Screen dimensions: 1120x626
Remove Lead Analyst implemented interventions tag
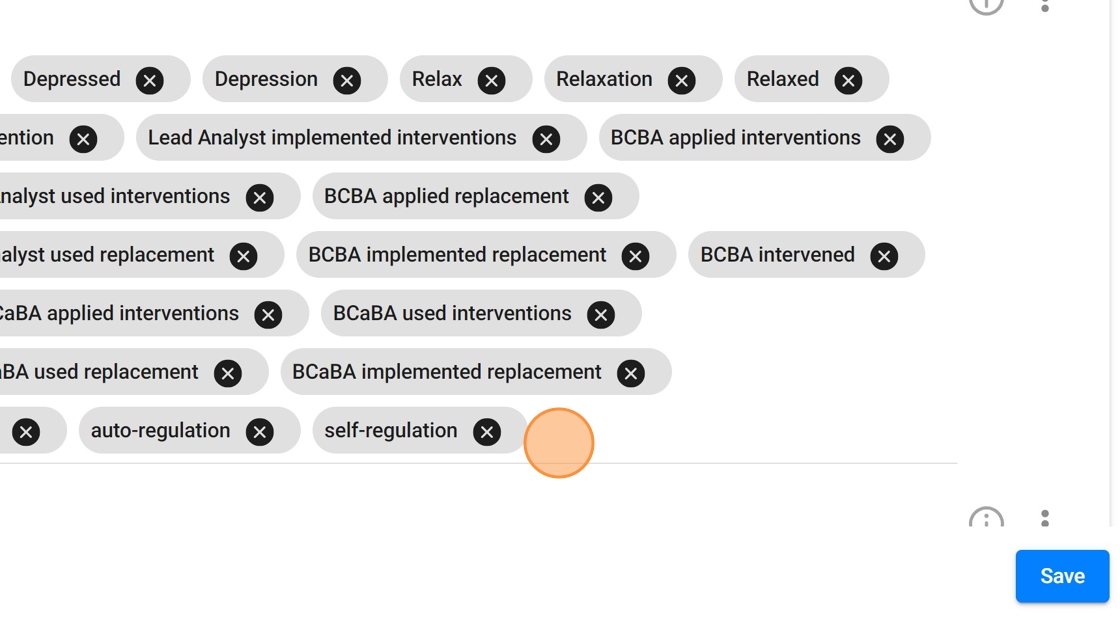(546, 139)
